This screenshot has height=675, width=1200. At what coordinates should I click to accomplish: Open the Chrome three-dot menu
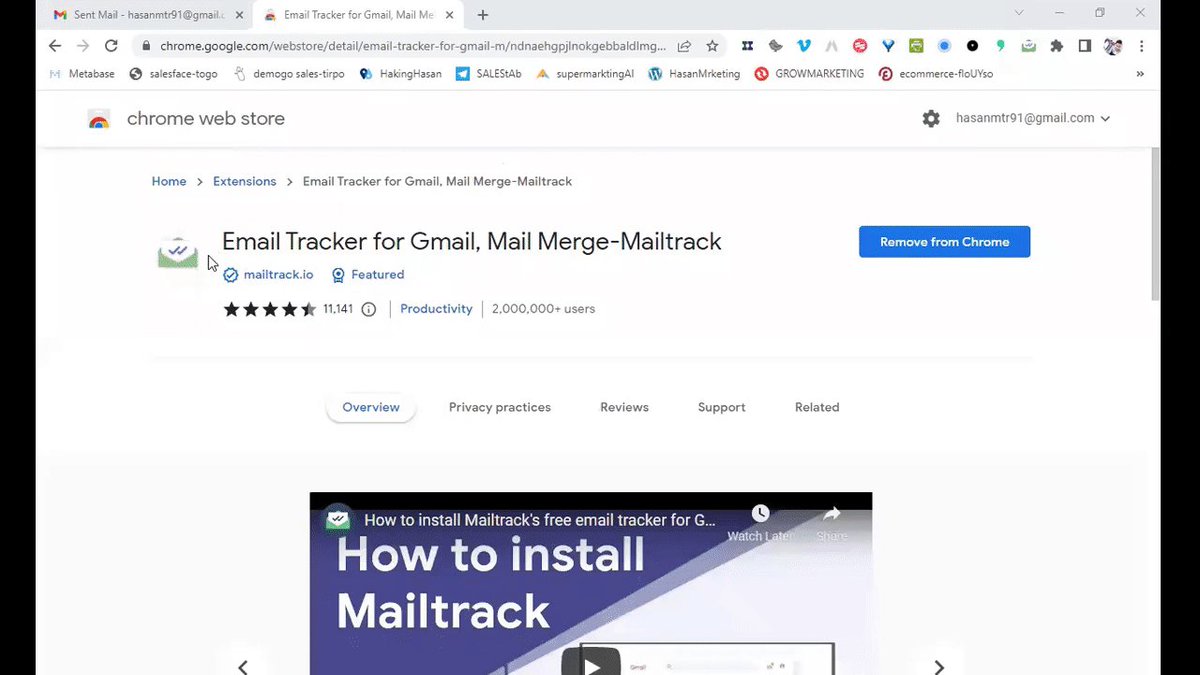(1141, 46)
